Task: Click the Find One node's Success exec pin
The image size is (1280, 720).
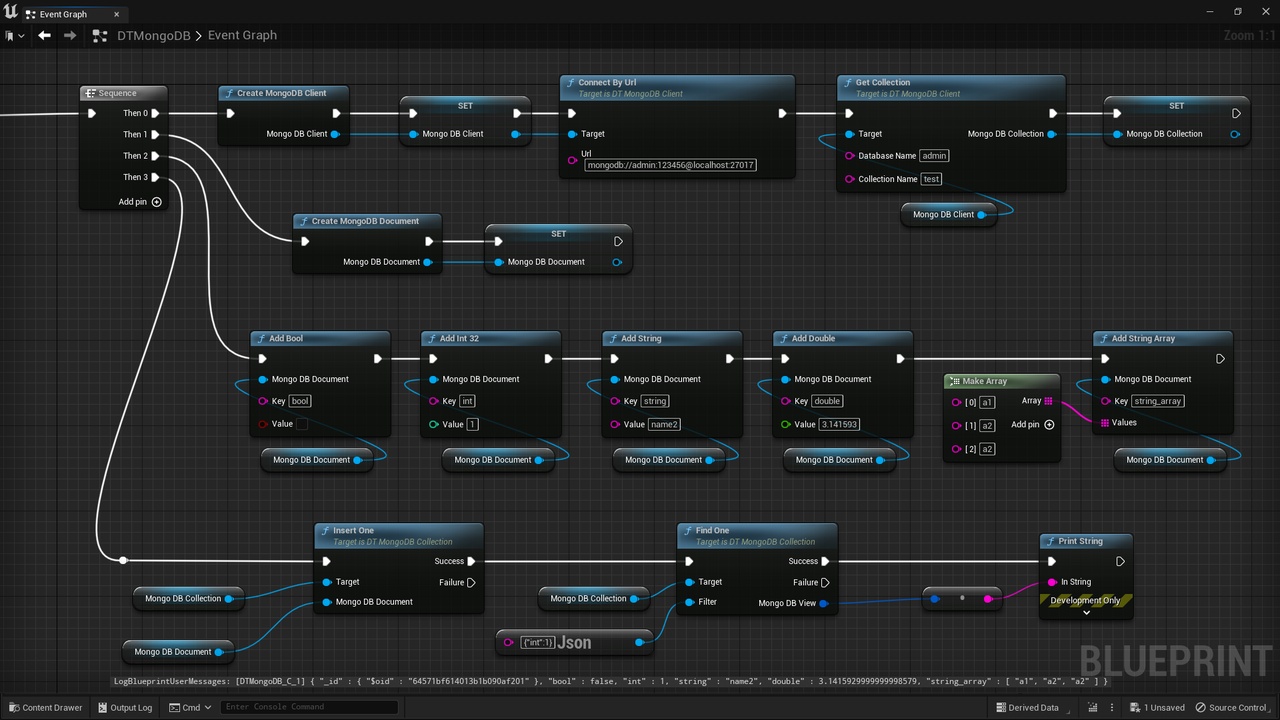Action: point(825,561)
